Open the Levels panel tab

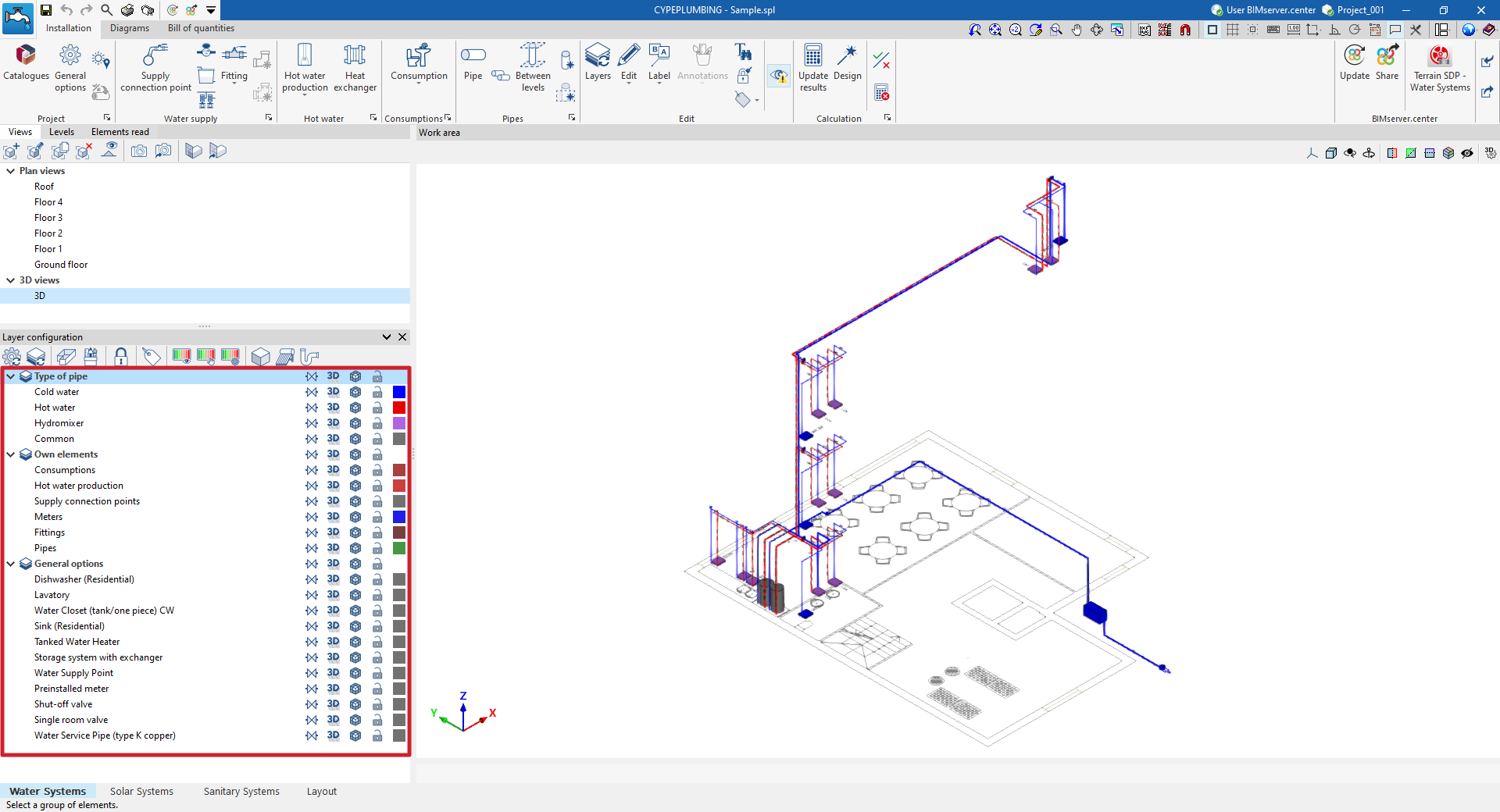click(x=62, y=132)
